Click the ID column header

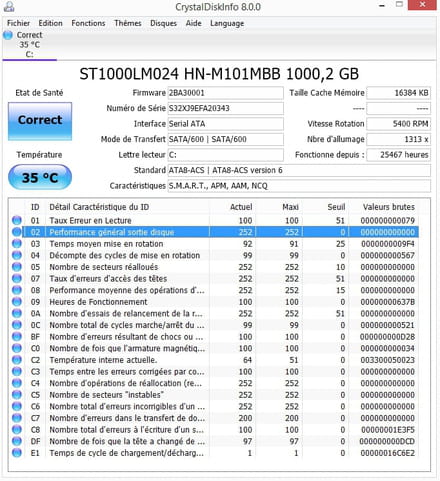coord(35,207)
